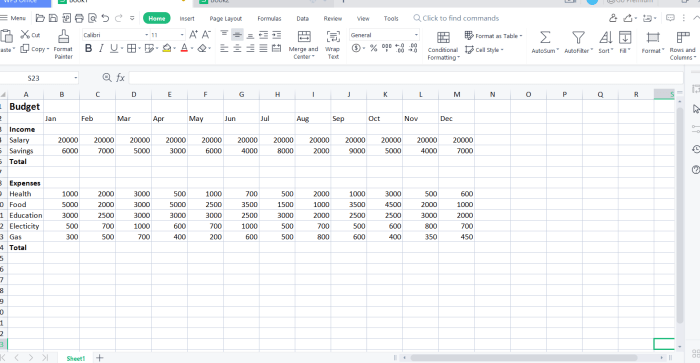Open the View tab

[363, 18]
